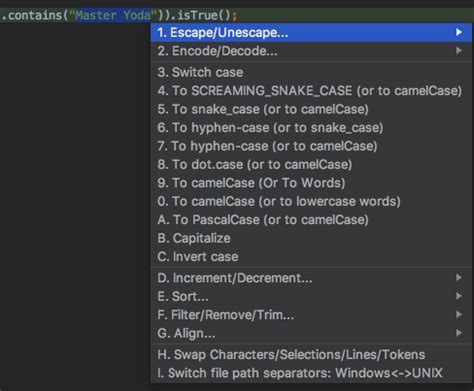
Task: Select To camelCase (Or To Words)
Action: point(311,183)
